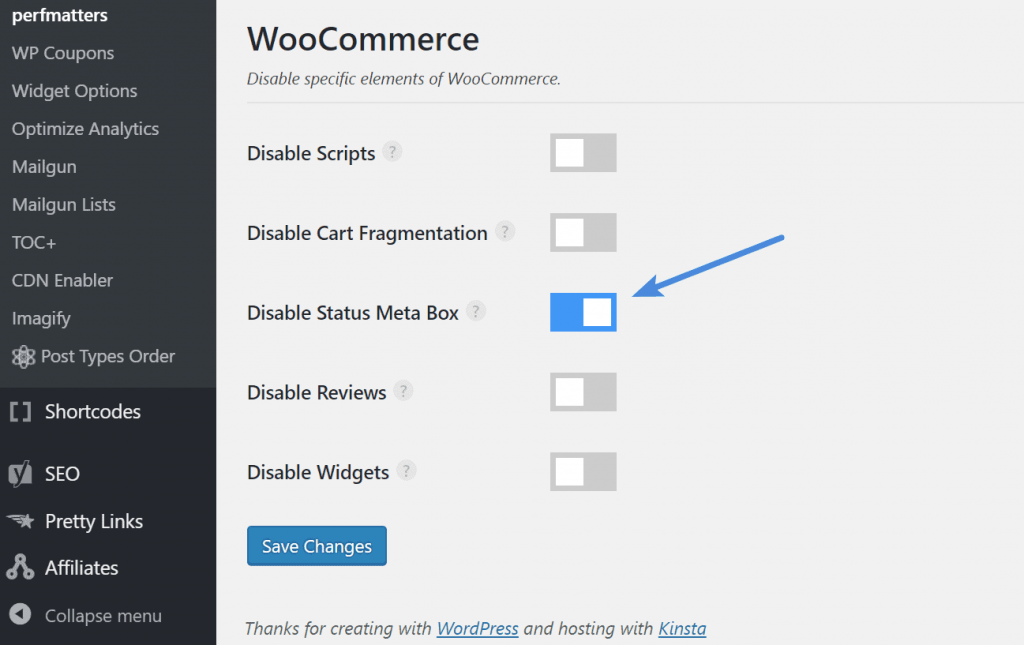Image resolution: width=1024 pixels, height=645 pixels.
Task: Open the Kinsta link
Action: 682,629
